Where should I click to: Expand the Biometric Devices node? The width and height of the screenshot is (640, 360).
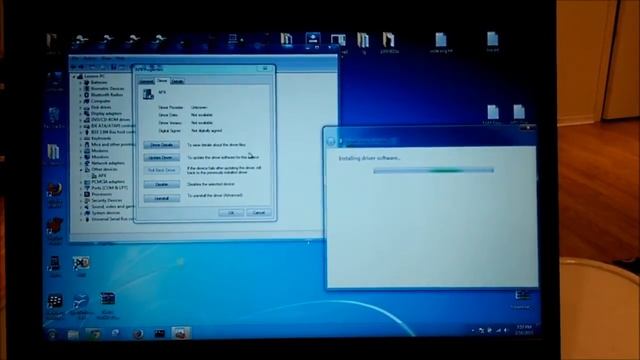click(x=81, y=89)
